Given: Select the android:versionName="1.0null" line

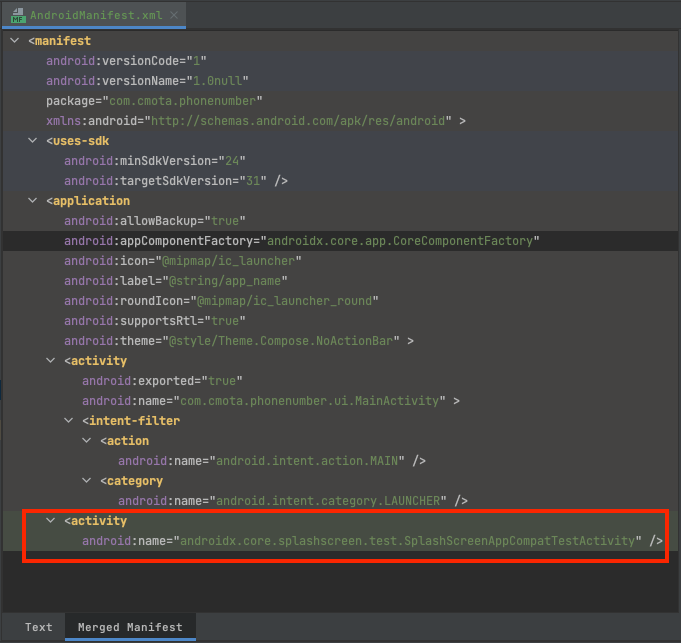Looking at the screenshot, I should (x=147, y=81).
